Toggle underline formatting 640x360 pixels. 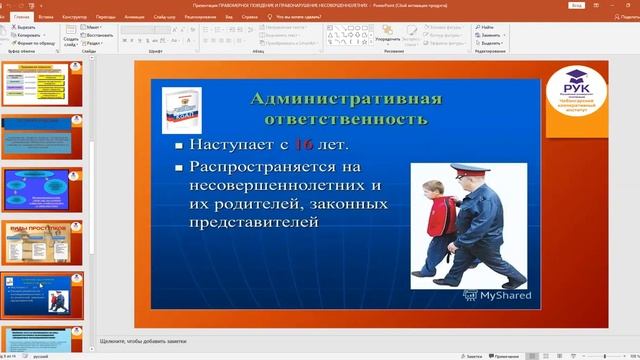pos(140,41)
